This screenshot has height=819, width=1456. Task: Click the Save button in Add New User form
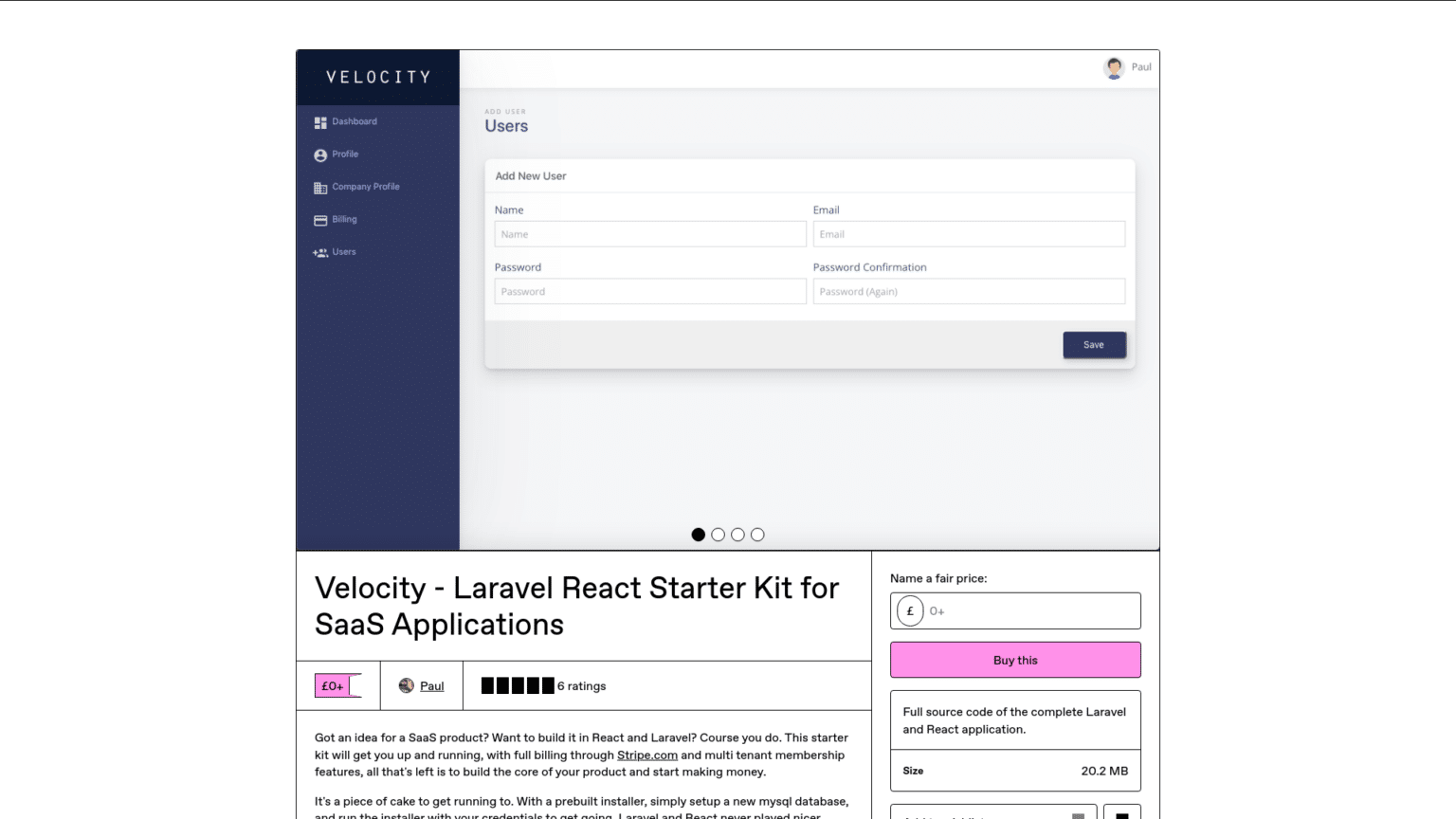tap(1094, 344)
